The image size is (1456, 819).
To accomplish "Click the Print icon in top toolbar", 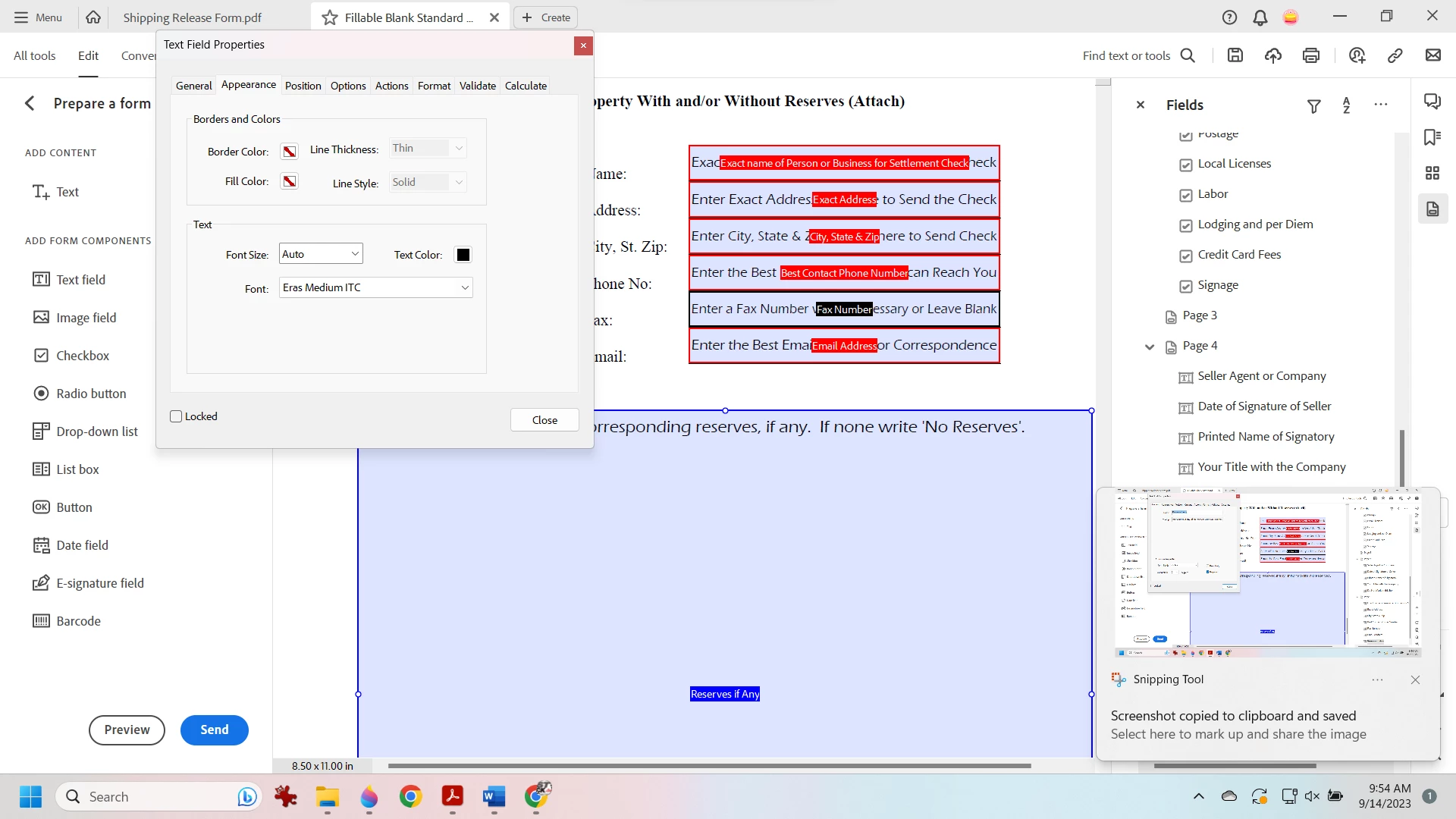I will pyautogui.click(x=1311, y=55).
